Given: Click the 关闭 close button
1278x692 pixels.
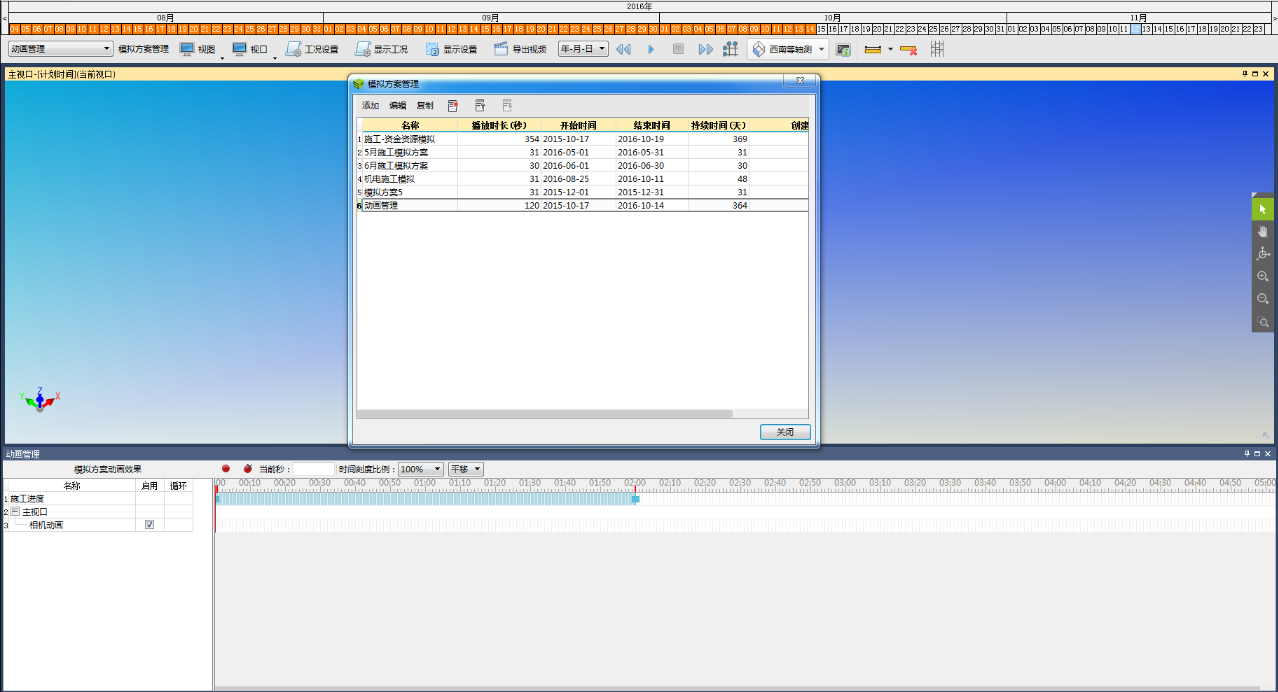Looking at the screenshot, I should pyautogui.click(x=785, y=432).
